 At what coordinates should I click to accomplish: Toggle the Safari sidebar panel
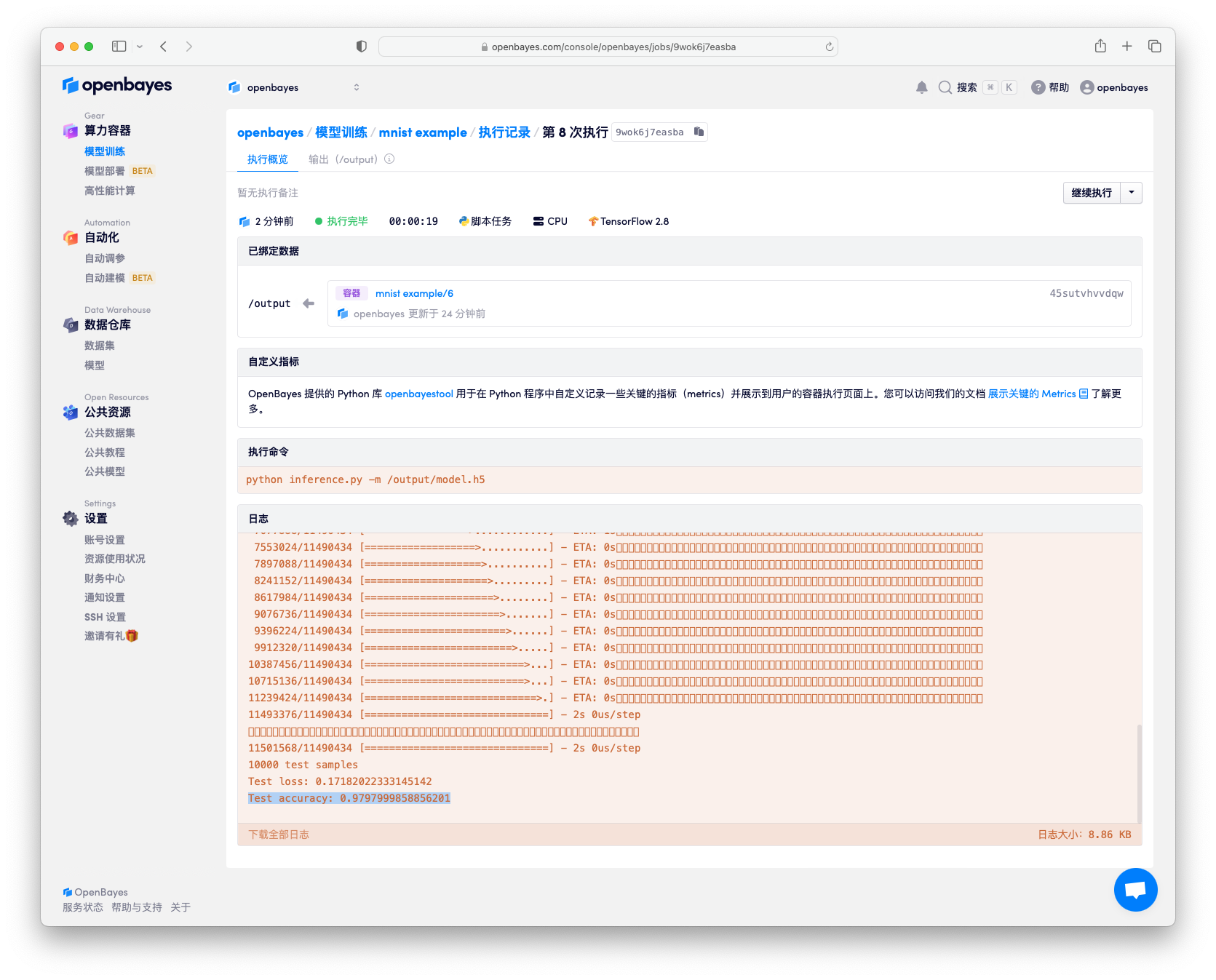click(119, 47)
